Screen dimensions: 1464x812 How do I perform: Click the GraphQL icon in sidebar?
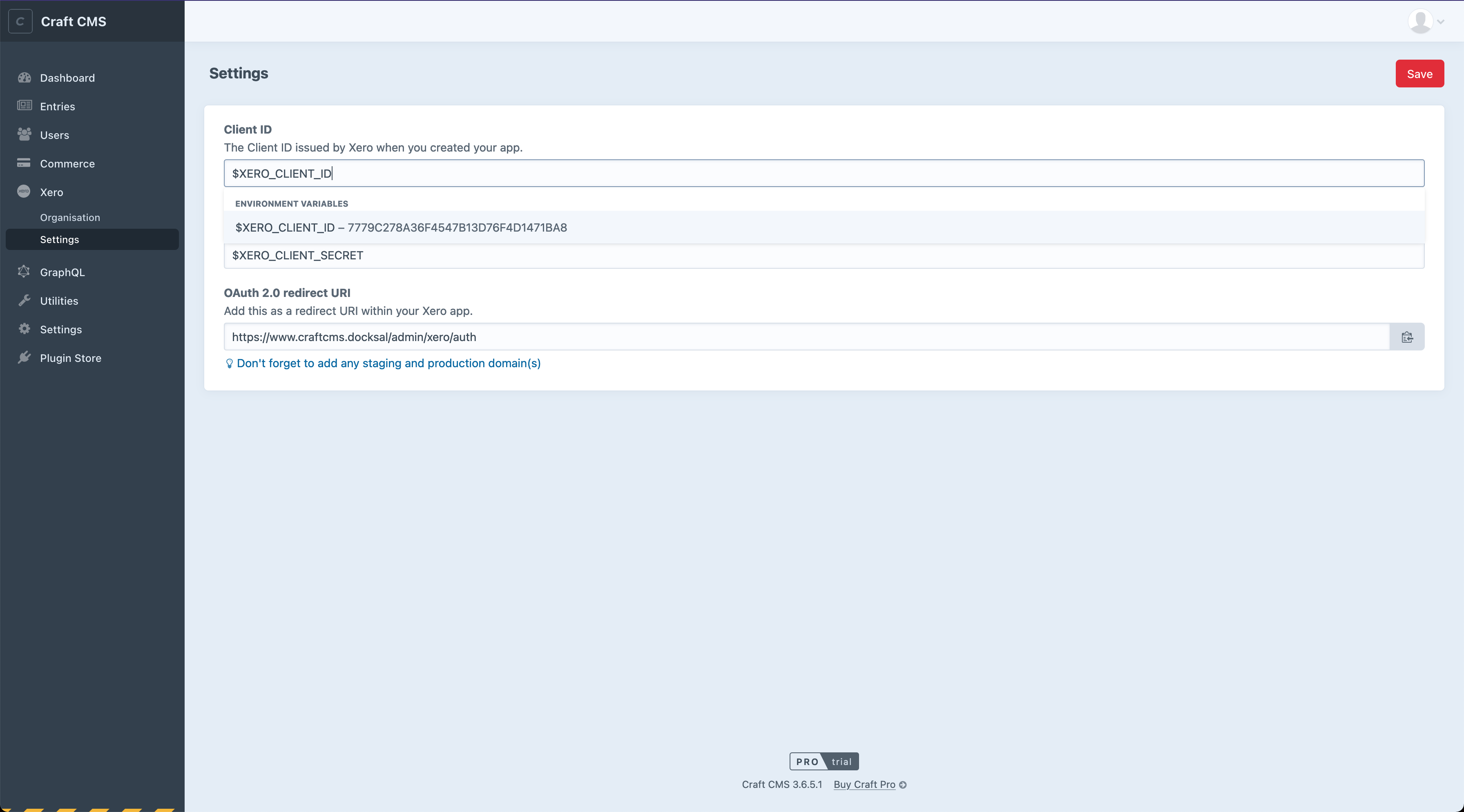pyautogui.click(x=24, y=272)
